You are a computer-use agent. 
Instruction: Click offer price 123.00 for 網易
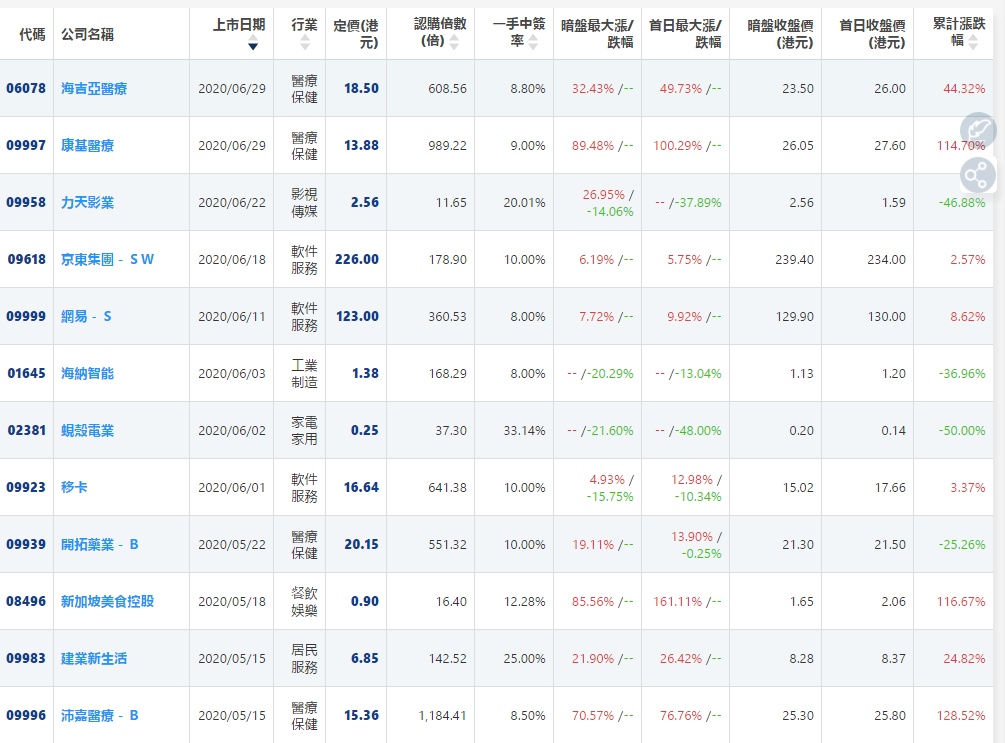358,317
